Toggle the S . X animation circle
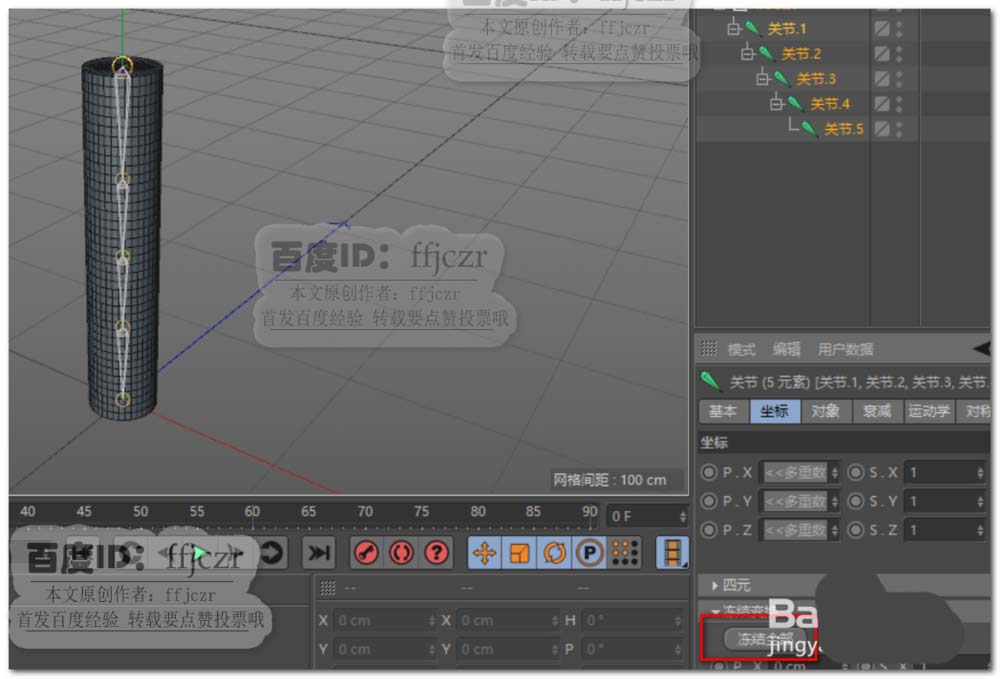Screen dimensions: 1000x679 [856, 472]
